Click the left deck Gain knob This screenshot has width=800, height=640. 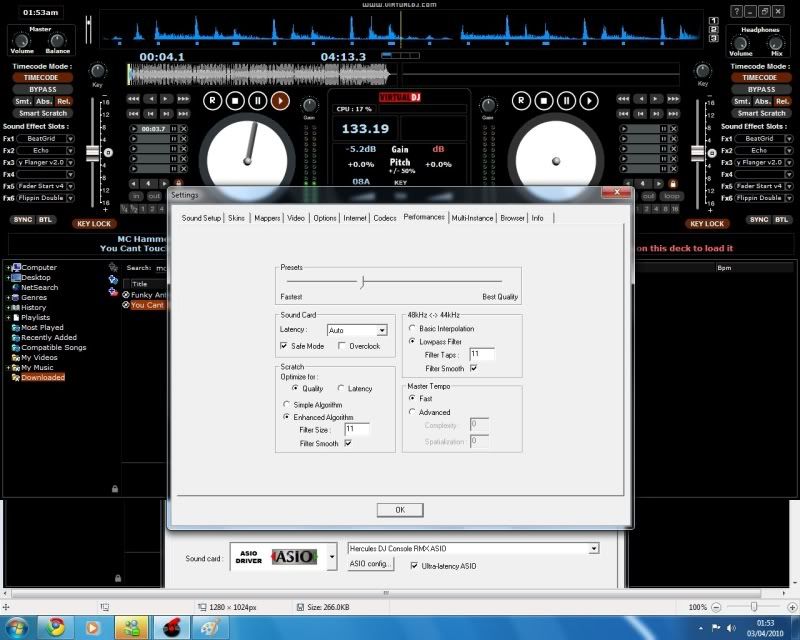309,105
